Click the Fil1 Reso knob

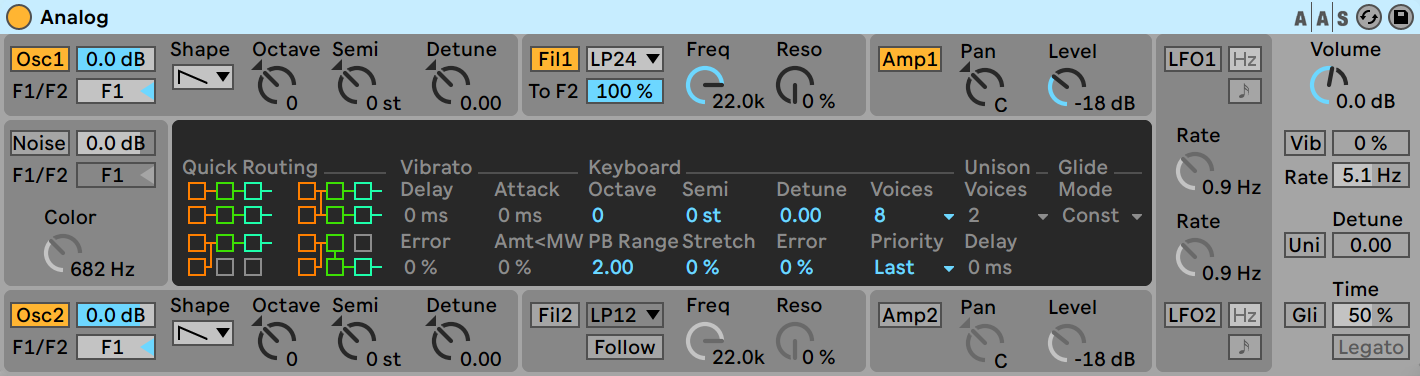[x=794, y=88]
